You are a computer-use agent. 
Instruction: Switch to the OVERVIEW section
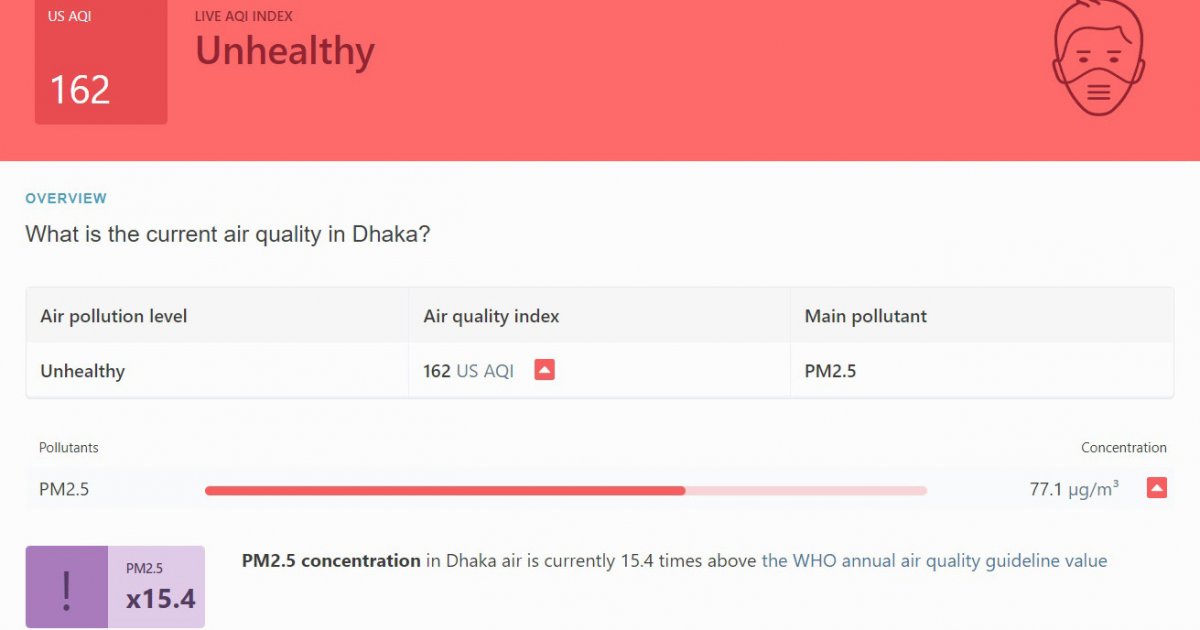[x=66, y=198]
